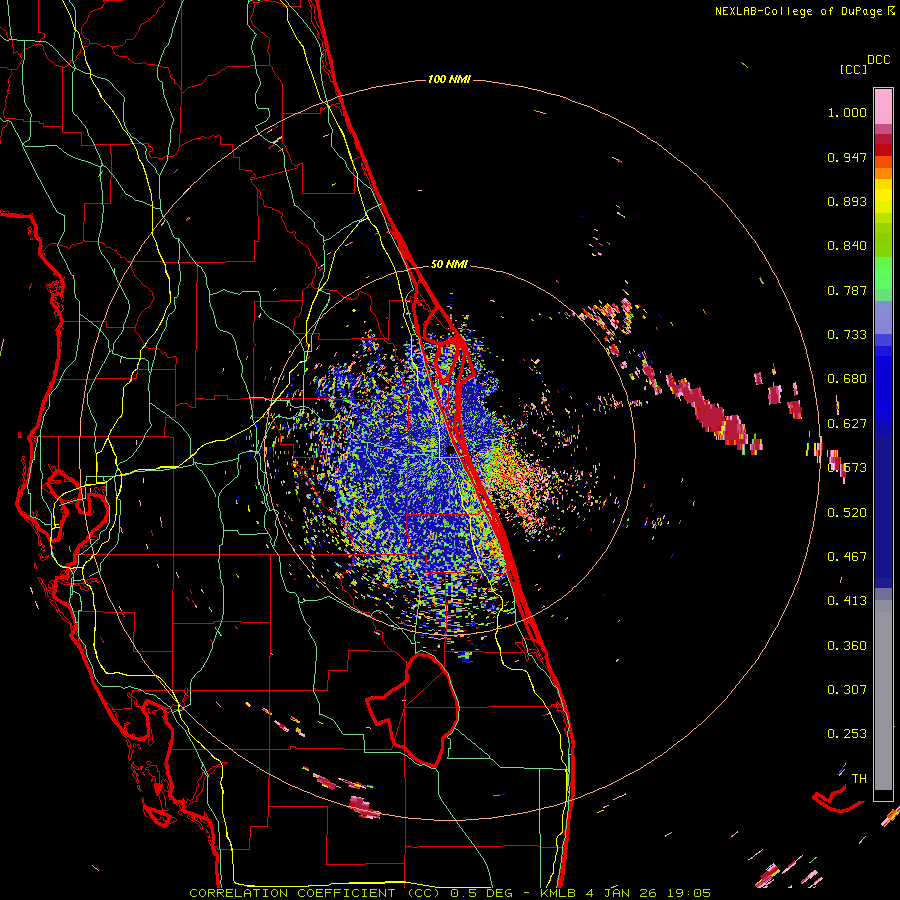This screenshot has height=900, width=900.
Task: Pick the yellow segment of the color bar
Action: coord(883,197)
